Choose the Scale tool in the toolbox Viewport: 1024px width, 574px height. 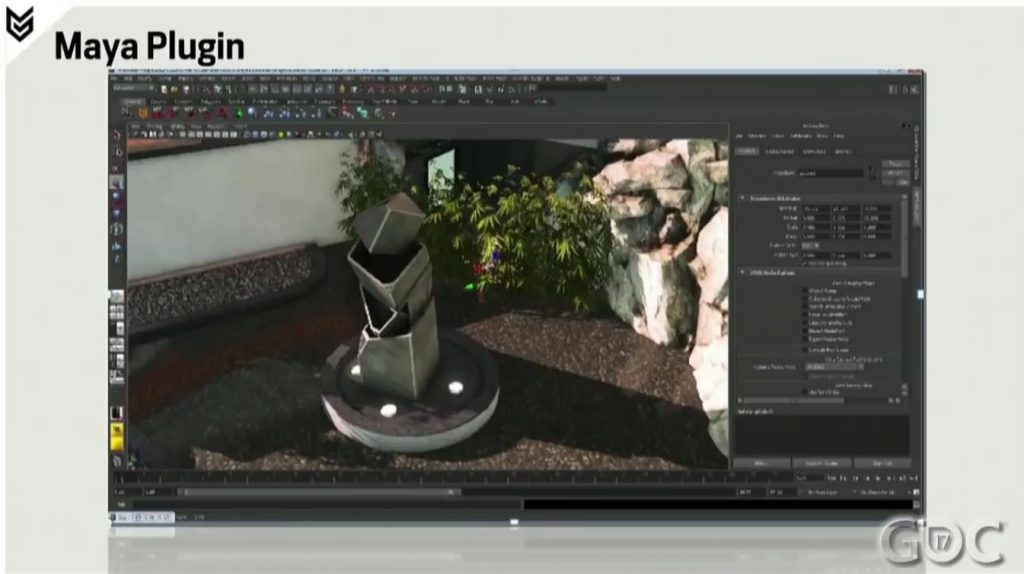117,214
